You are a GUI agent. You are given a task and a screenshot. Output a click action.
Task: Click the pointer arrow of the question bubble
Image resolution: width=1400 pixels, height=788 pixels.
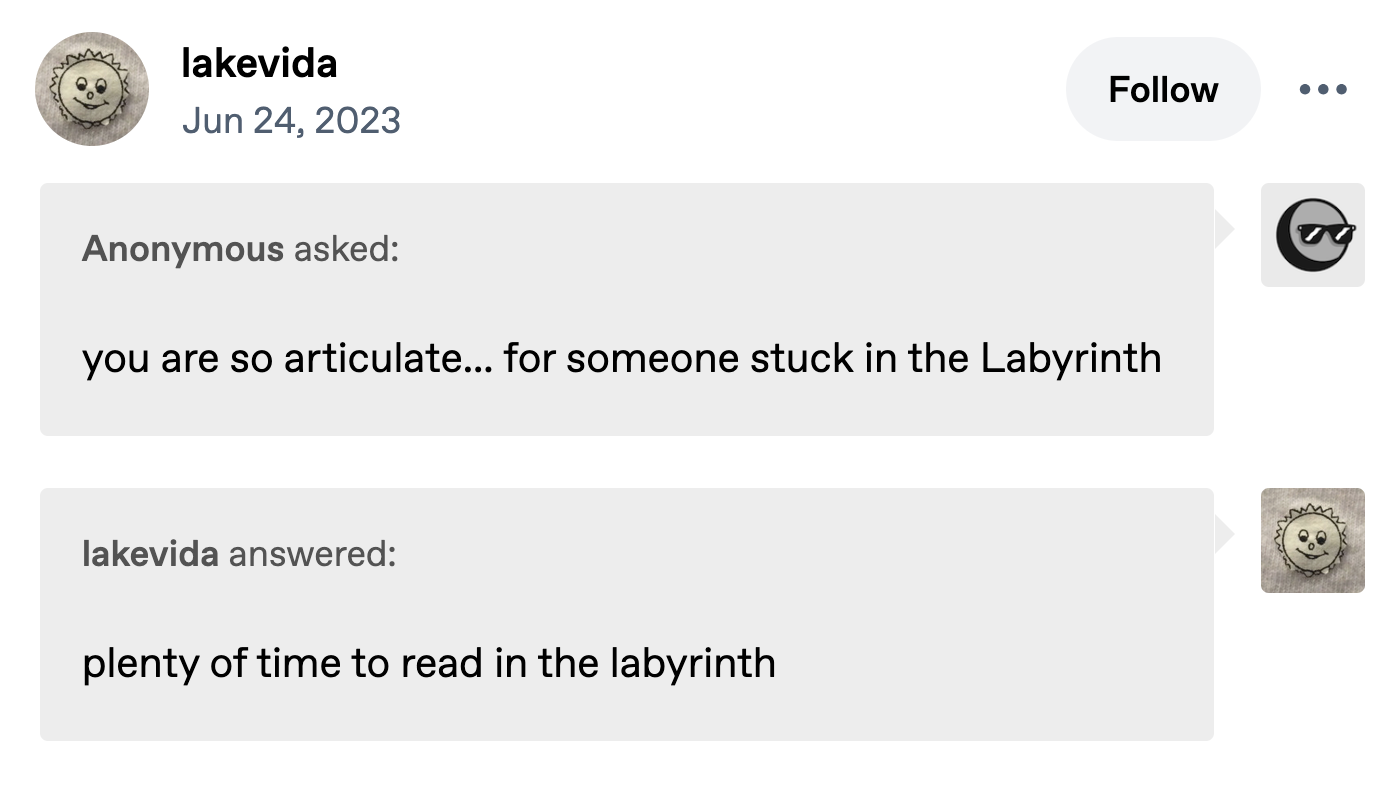click(x=1224, y=230)
